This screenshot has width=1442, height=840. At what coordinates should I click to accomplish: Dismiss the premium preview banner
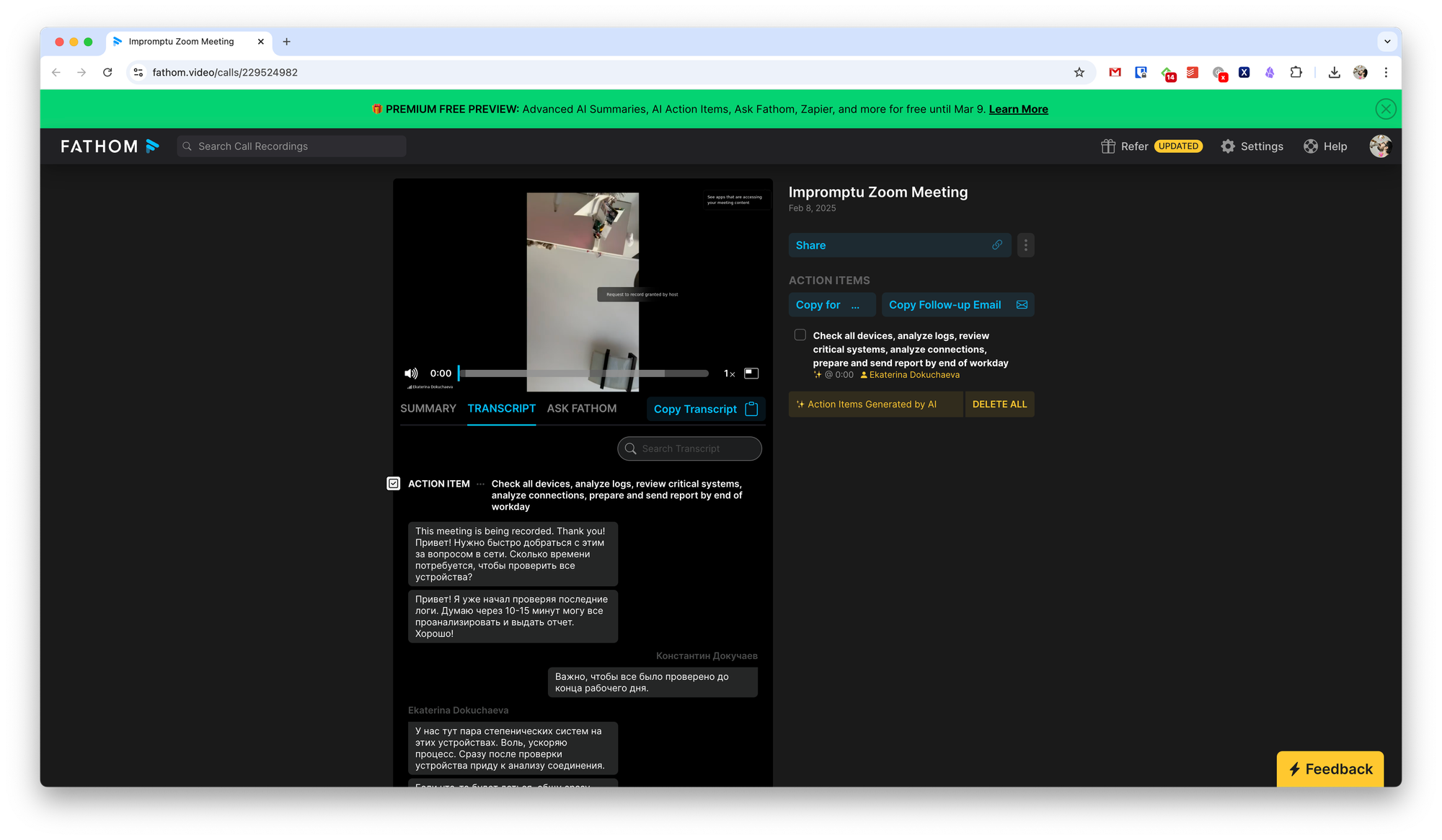coord(1385,109)
